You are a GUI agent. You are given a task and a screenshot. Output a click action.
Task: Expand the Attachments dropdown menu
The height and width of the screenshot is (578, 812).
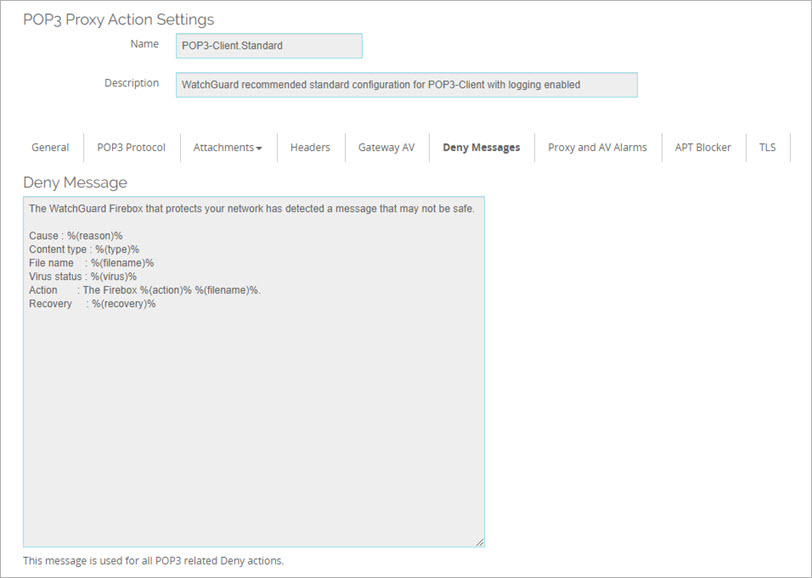[227, 147]
